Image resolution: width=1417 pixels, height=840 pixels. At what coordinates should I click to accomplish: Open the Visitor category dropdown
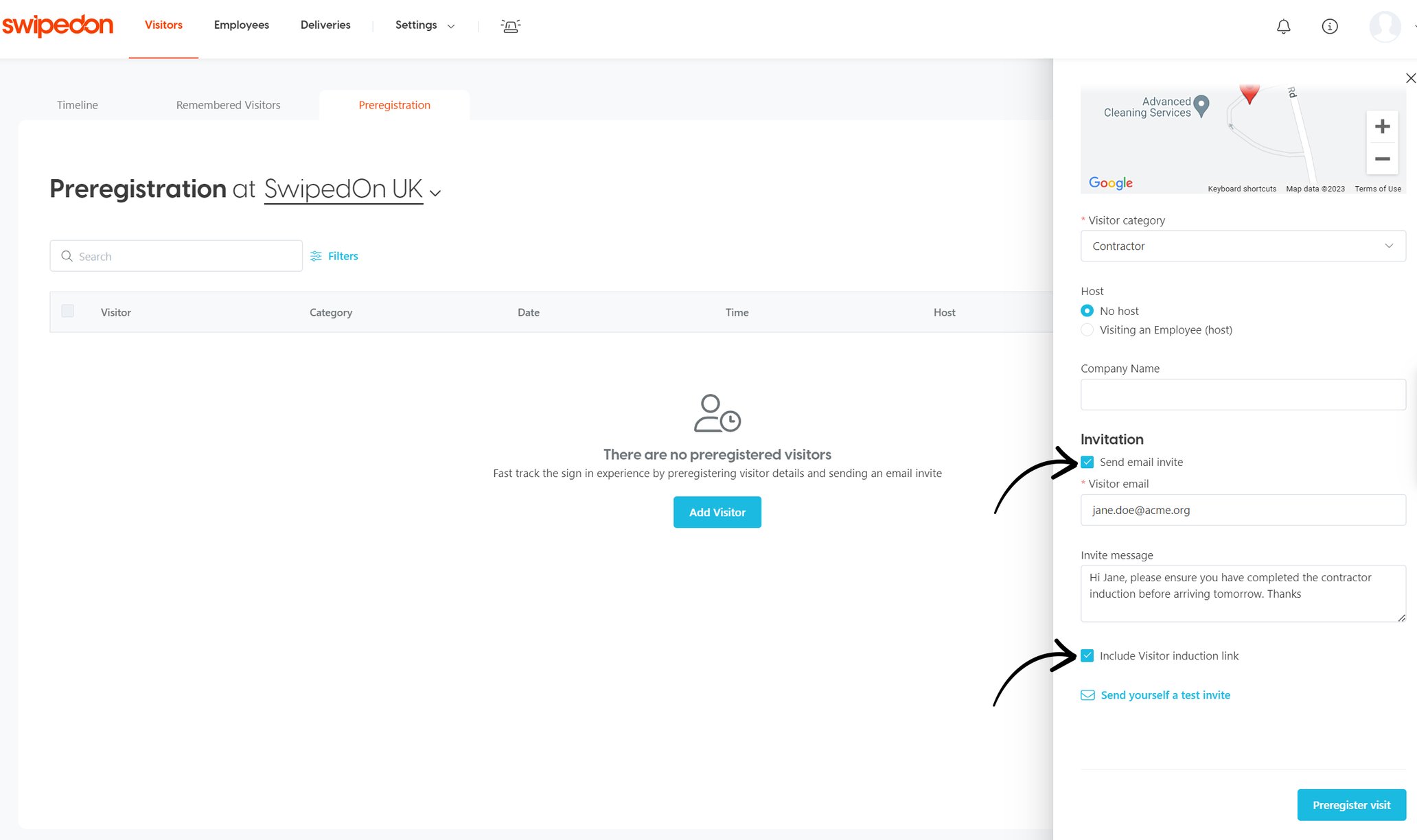(x=1243, y=246)
